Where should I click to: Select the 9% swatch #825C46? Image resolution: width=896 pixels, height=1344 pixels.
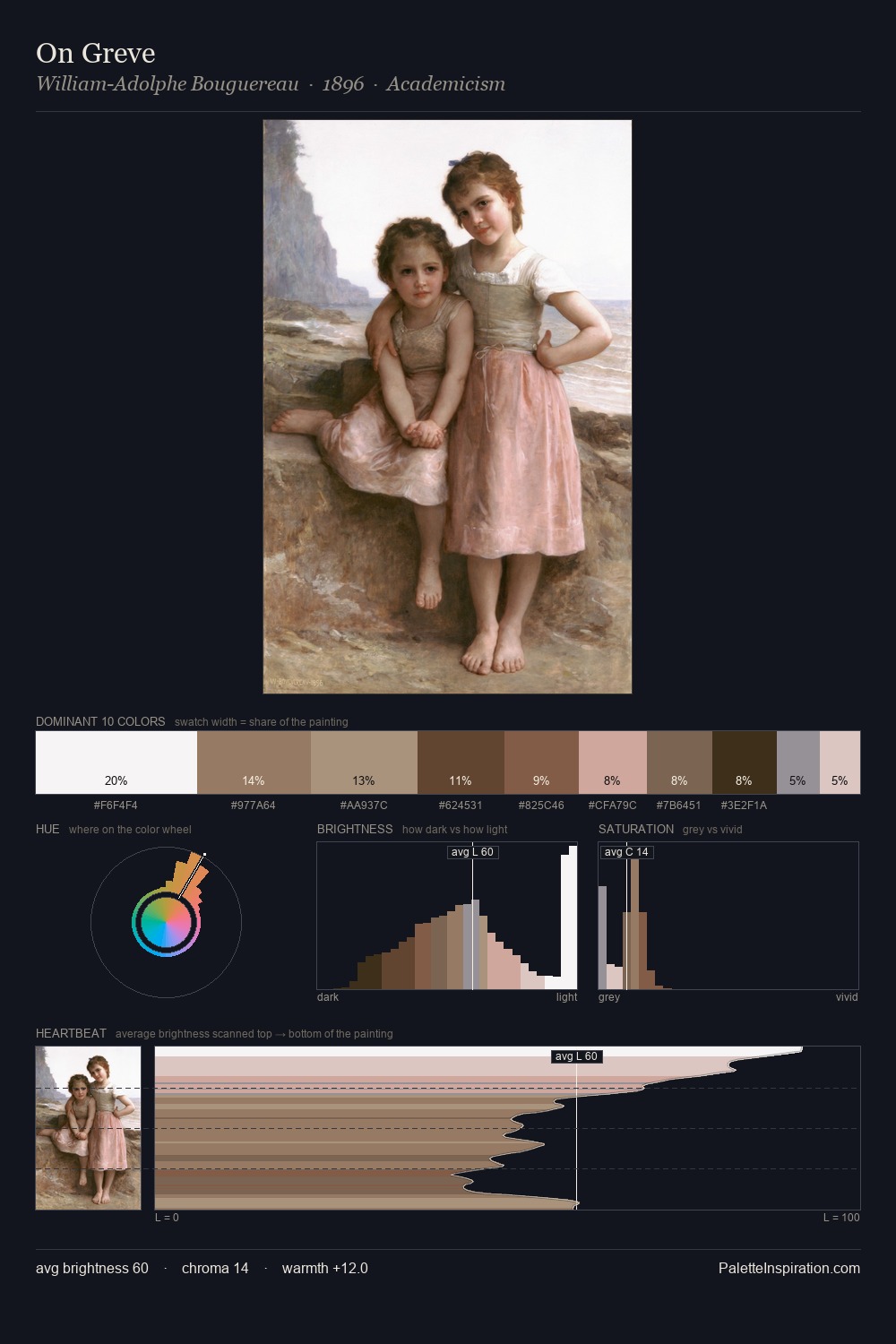click(x=541, y=762)
